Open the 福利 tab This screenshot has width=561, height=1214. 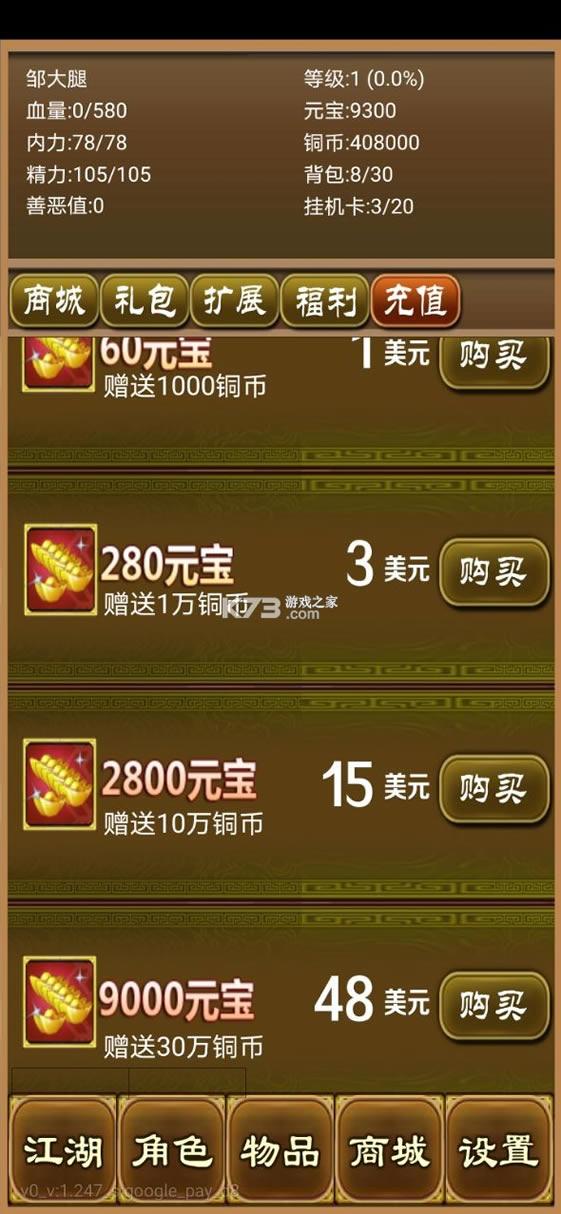325,300
